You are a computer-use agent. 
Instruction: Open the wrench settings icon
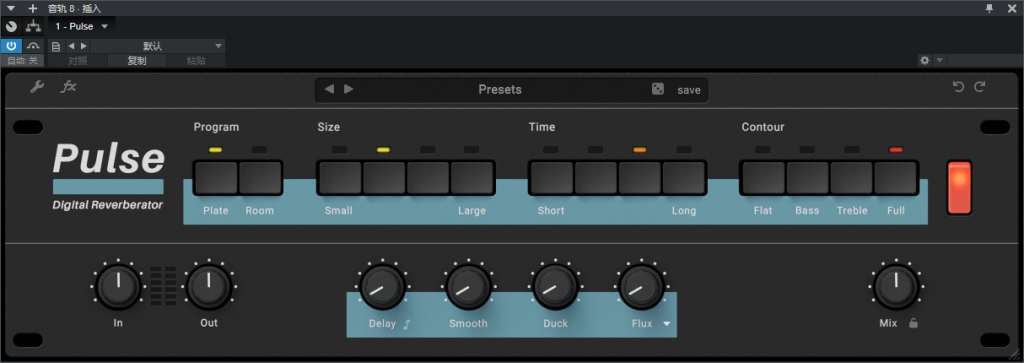(x=37, y=87)
